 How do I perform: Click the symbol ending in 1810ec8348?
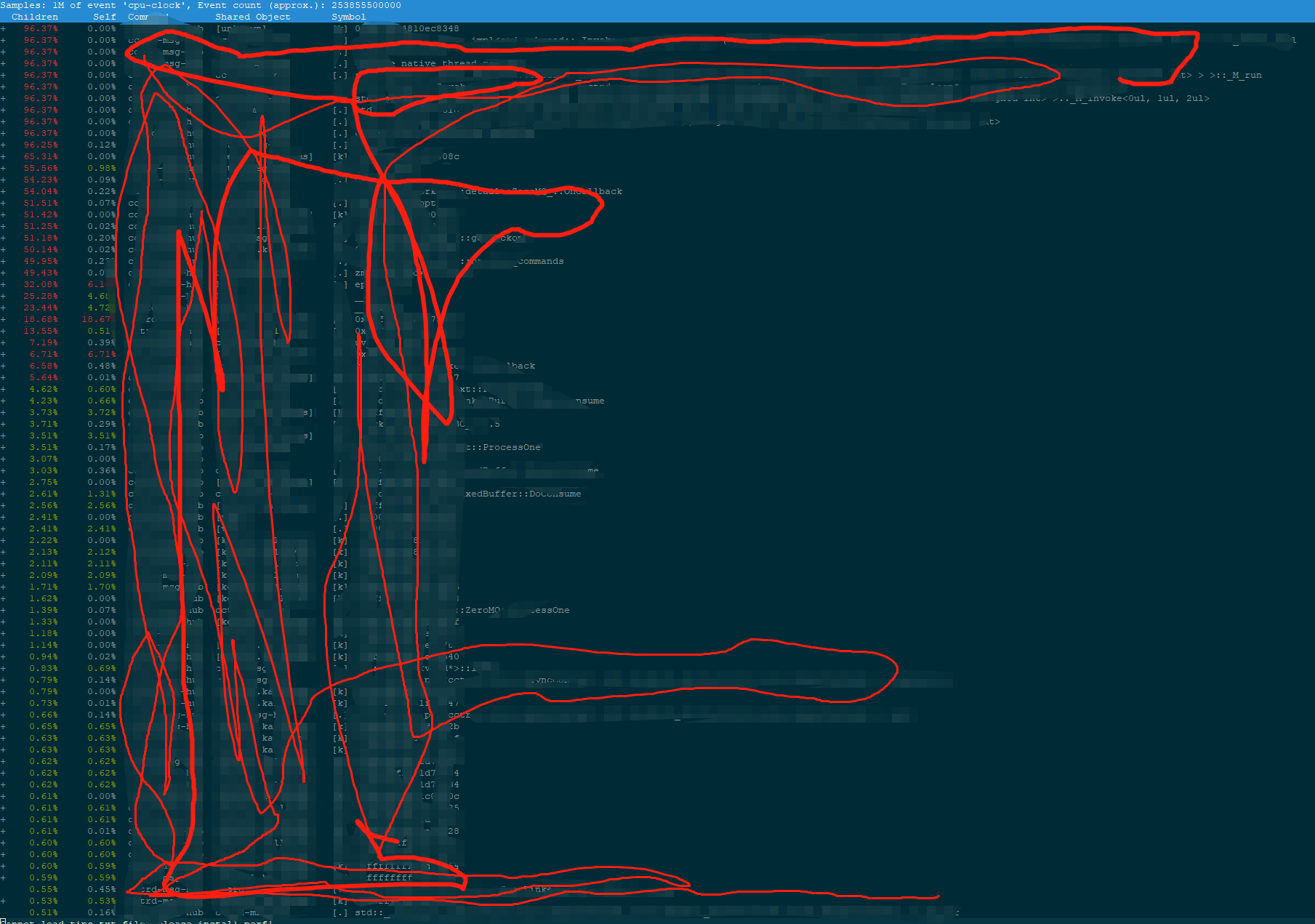(x=430, y=29)
